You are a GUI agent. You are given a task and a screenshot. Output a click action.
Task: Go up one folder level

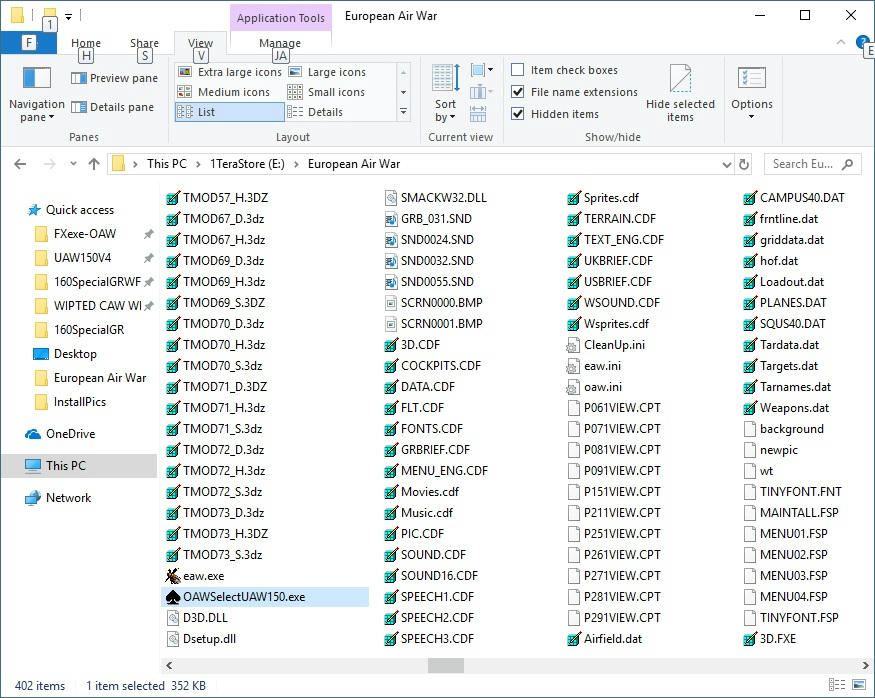click(94, 164)
